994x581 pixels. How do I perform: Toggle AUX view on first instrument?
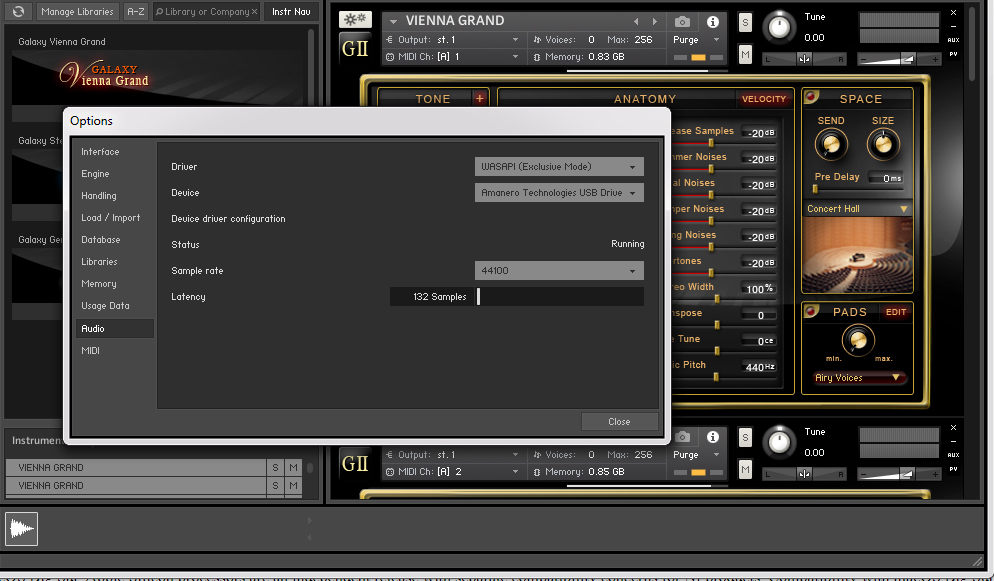point(953,39)
